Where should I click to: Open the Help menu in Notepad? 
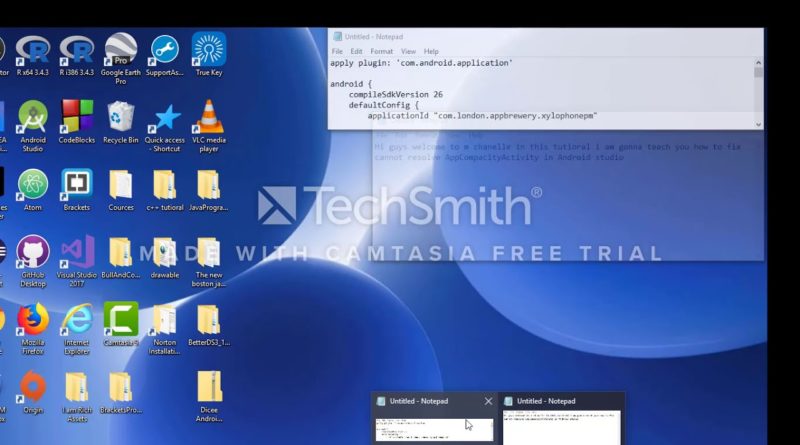pos(431,51)
